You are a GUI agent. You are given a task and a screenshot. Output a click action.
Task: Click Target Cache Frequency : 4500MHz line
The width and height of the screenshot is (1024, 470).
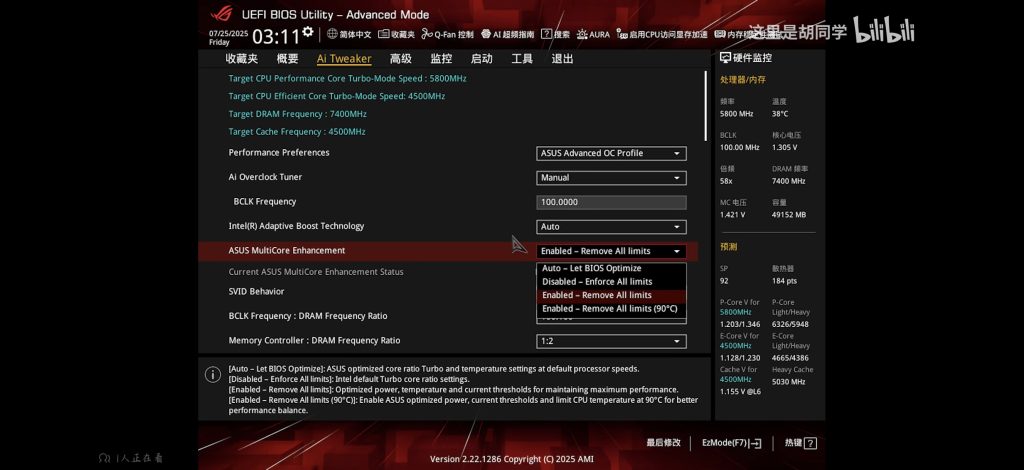pos(297,132)
